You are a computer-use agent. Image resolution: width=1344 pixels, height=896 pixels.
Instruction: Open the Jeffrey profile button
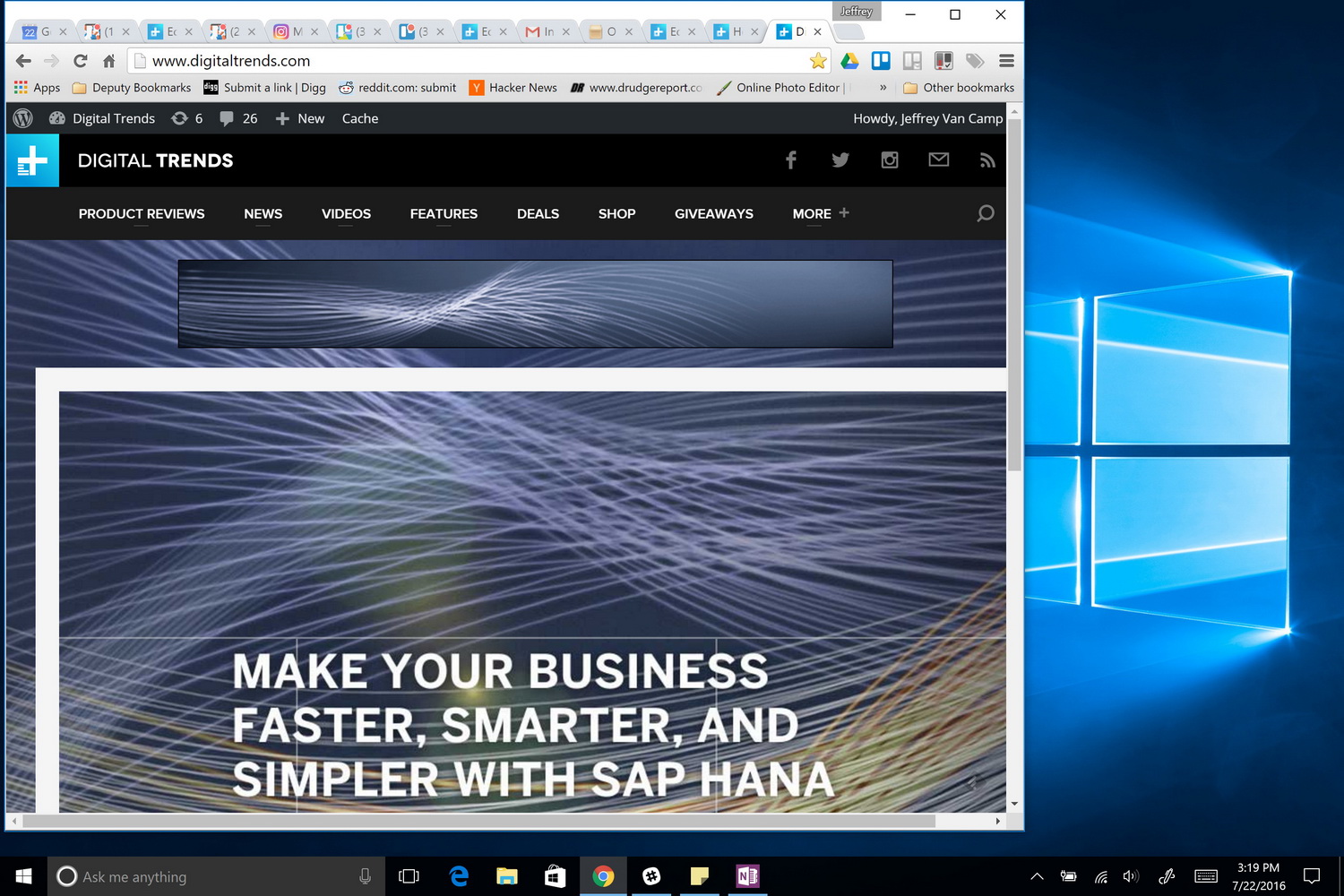click(x=857, y=12)
